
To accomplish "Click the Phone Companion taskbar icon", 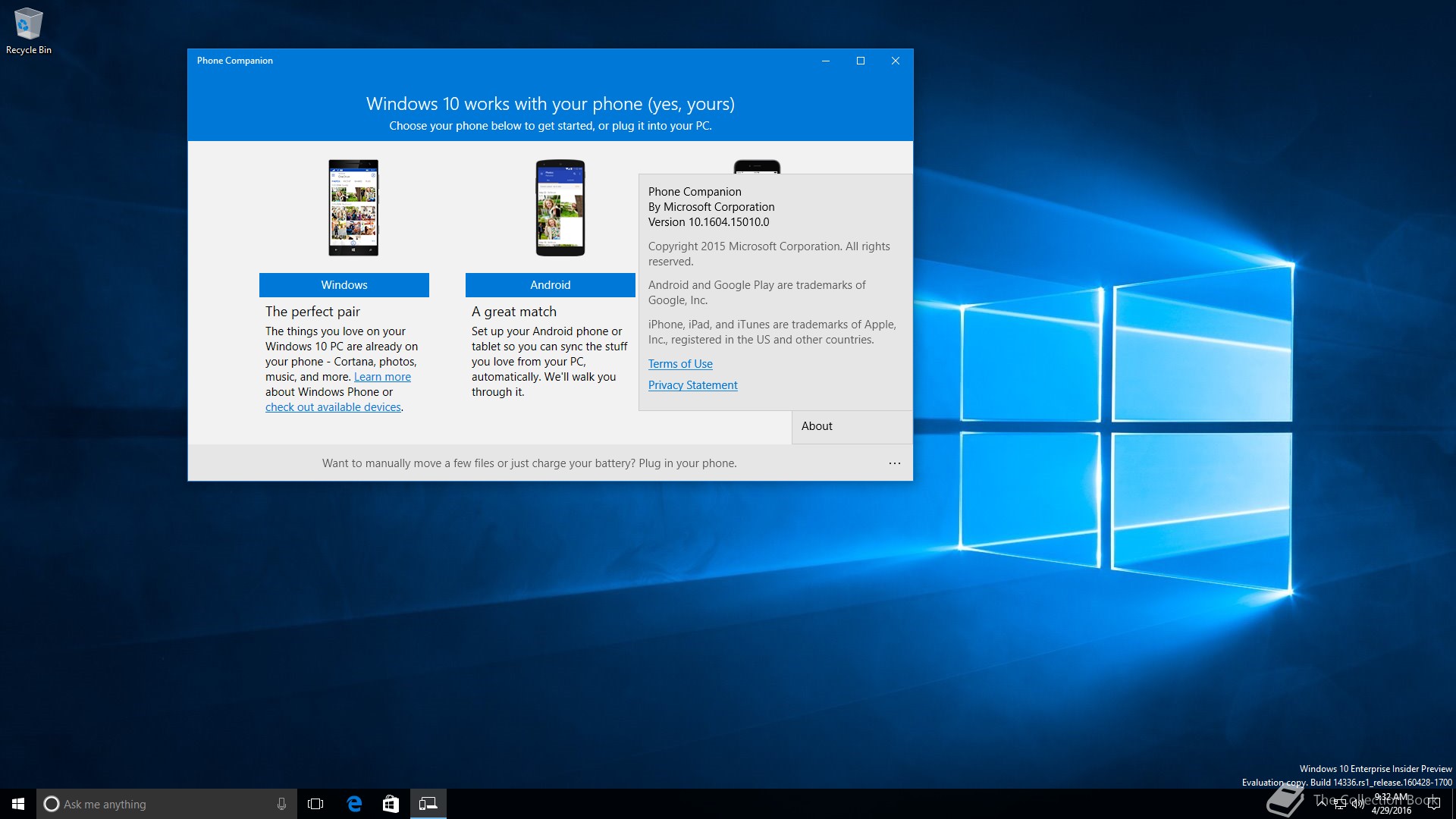I will 428,804.
